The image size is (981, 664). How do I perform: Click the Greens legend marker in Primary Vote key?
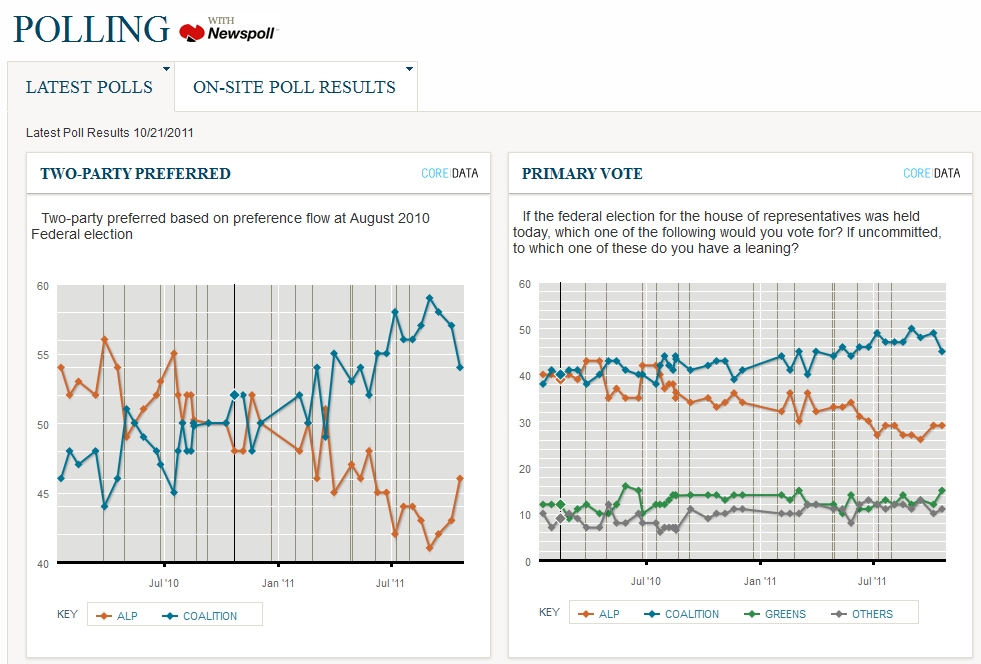(751, 614)
